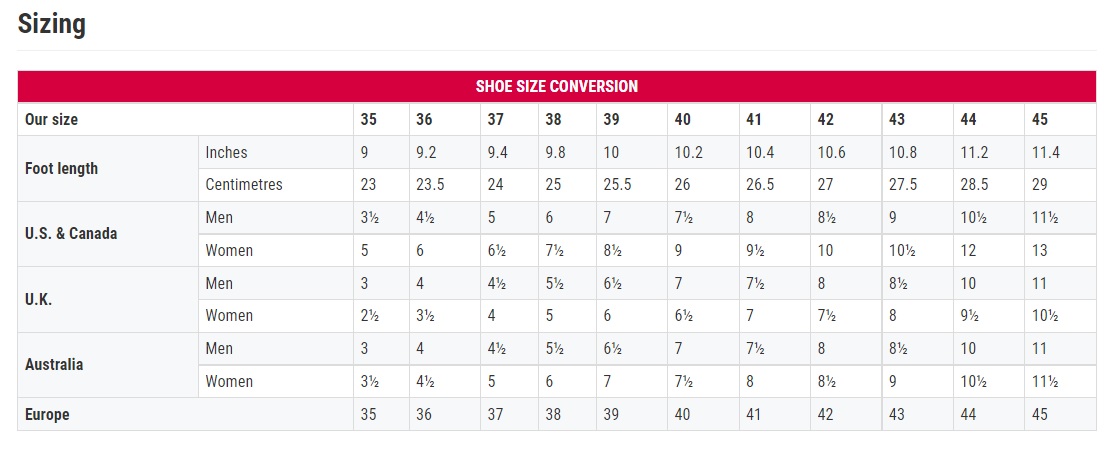Select the Inches sub-label
The width and height of the screenshot is (1108, 454).
point(226,152)
